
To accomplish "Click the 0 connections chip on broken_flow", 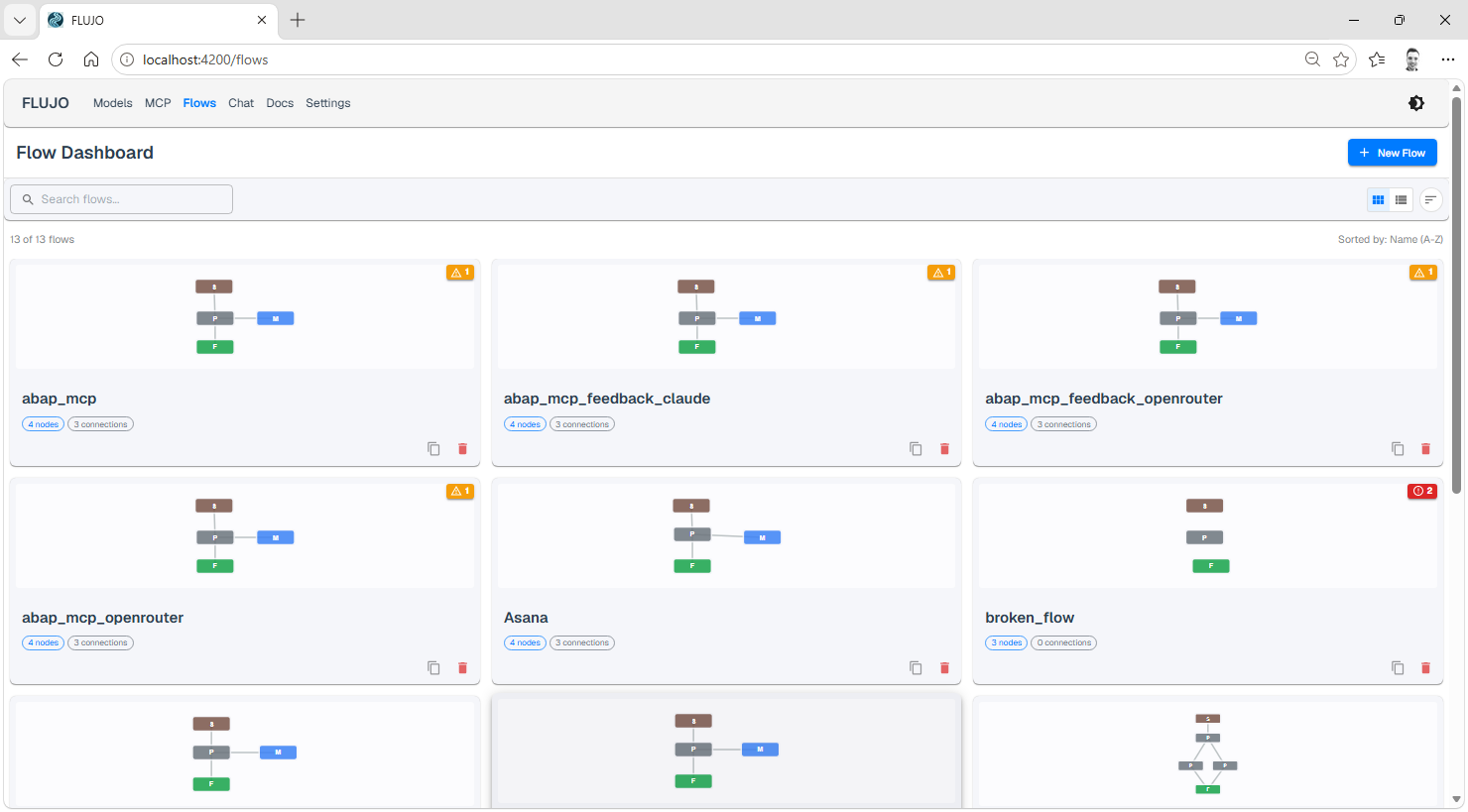I will (x=1064, y=643).
